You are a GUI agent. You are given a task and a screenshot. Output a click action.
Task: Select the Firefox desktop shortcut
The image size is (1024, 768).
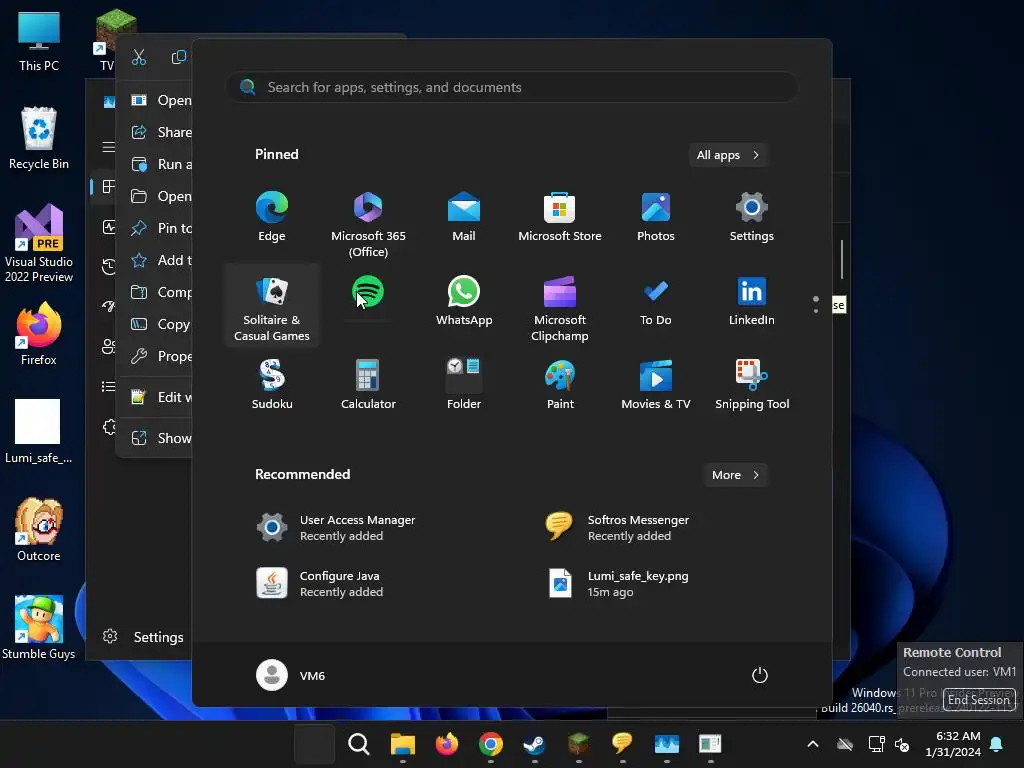pos(39,334)
